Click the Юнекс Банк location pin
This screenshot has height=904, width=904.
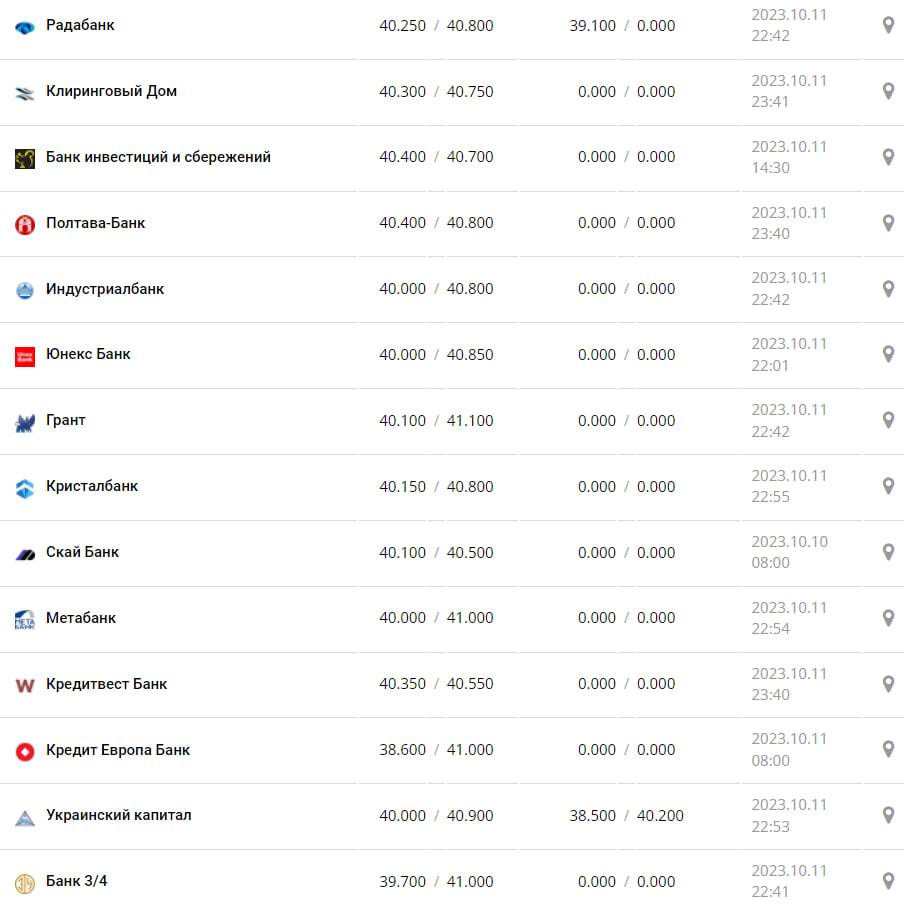click(888, 354)
